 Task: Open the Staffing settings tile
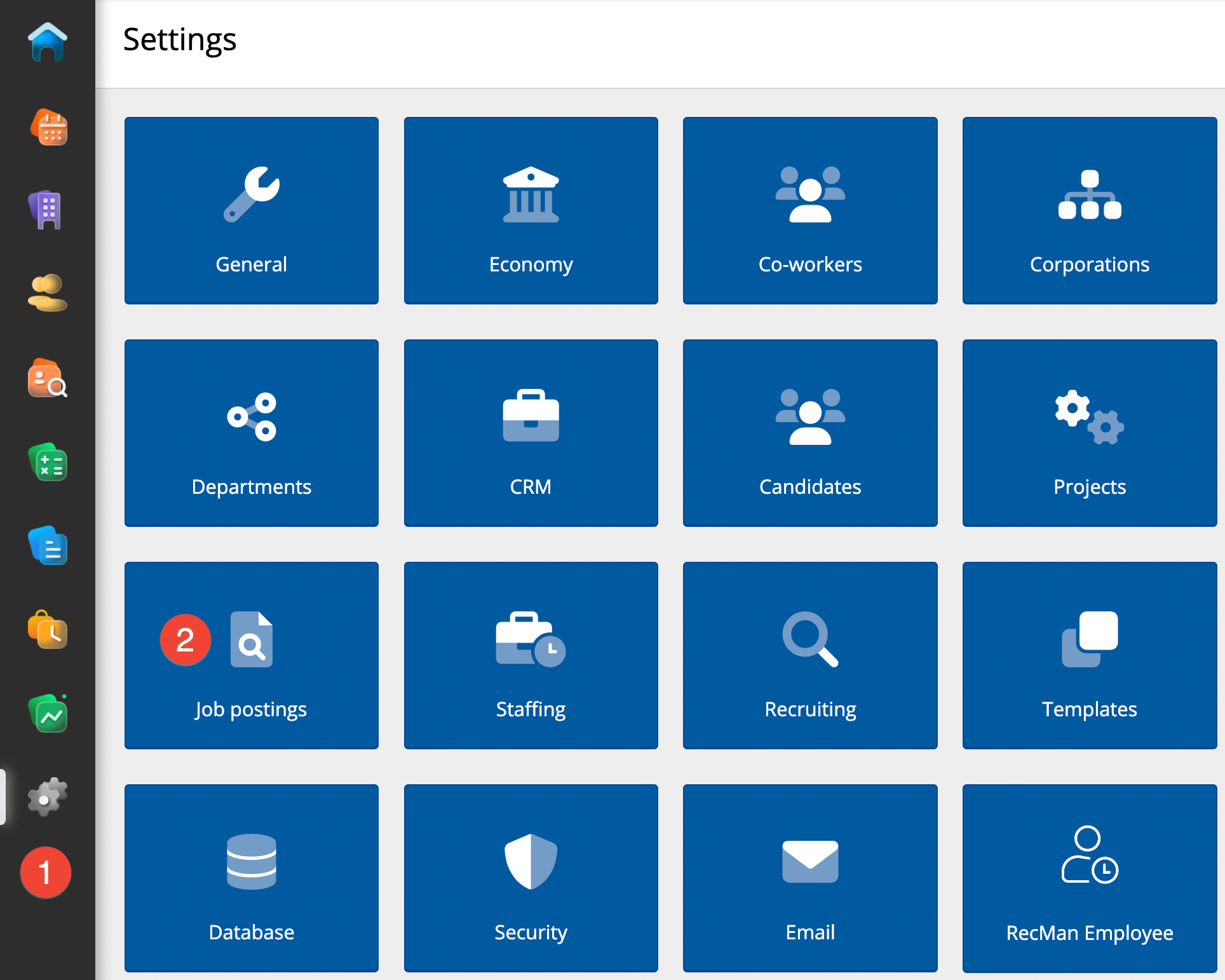pos(531,655)
